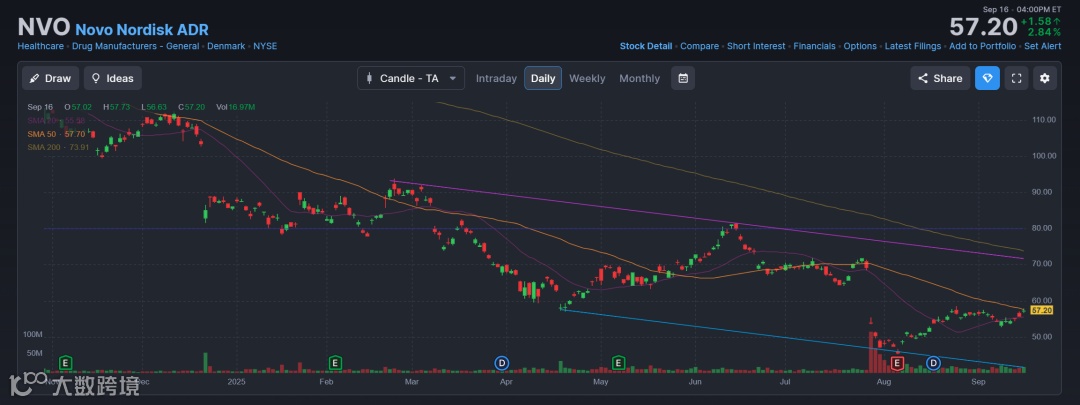1080x405 pixels.
Task: Open the Short Interest link
Action: pyautogui.click(x=756, y=46)
